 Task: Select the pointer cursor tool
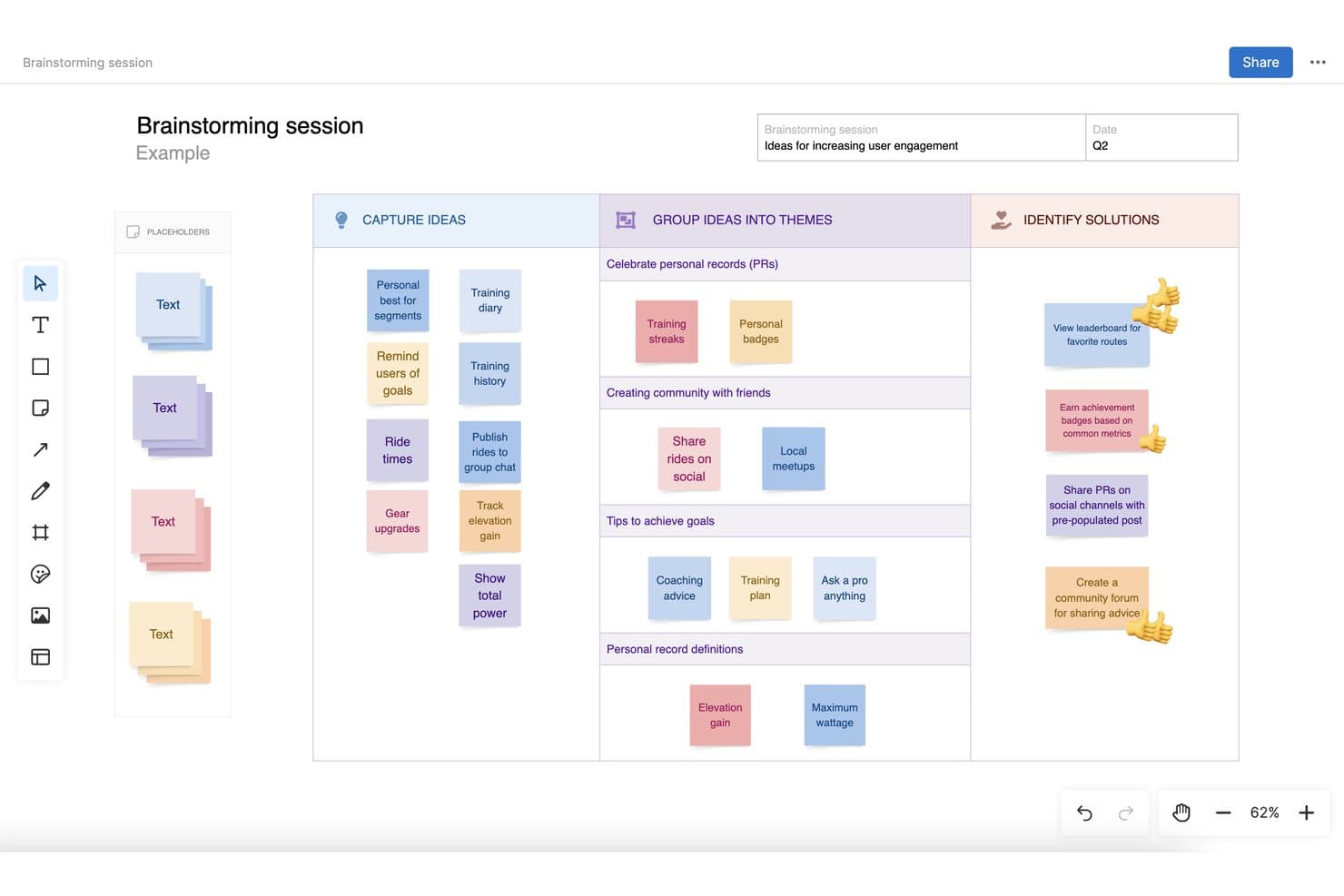pos(40,283)
